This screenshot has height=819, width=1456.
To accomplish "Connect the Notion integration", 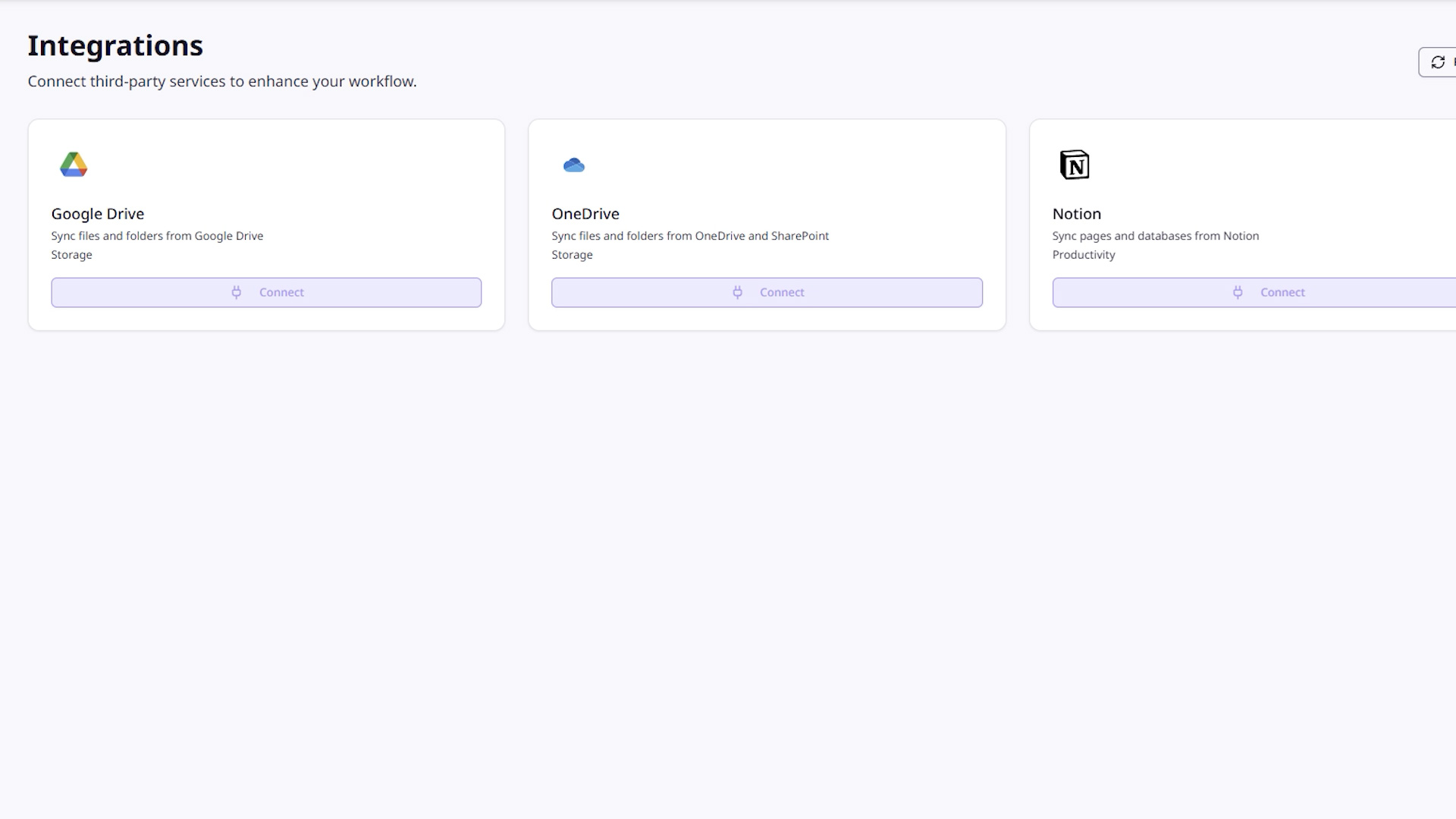I will coord(1274,292).
